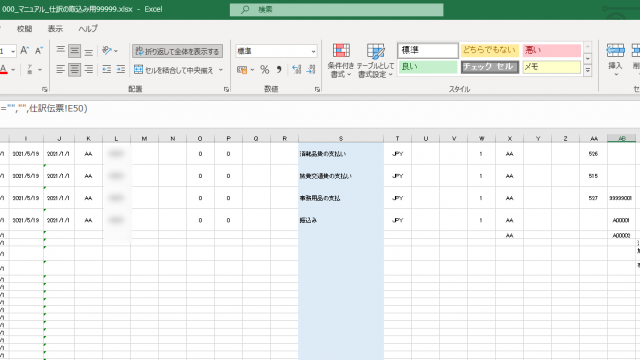Select column S header
The width and height of the screenshot is (640, 360).
341,139
